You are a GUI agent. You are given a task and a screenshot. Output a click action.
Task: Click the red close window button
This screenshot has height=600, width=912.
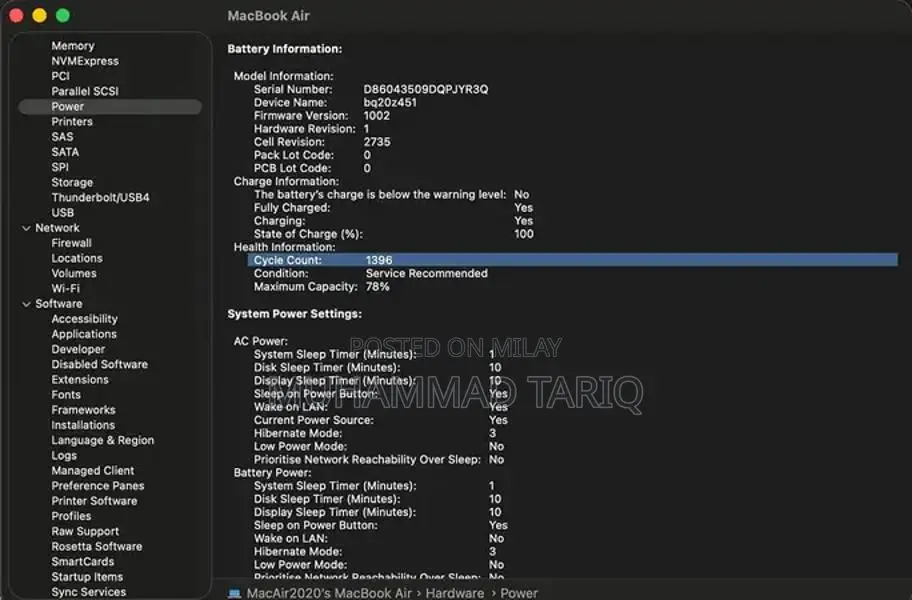tap(17, 16)
